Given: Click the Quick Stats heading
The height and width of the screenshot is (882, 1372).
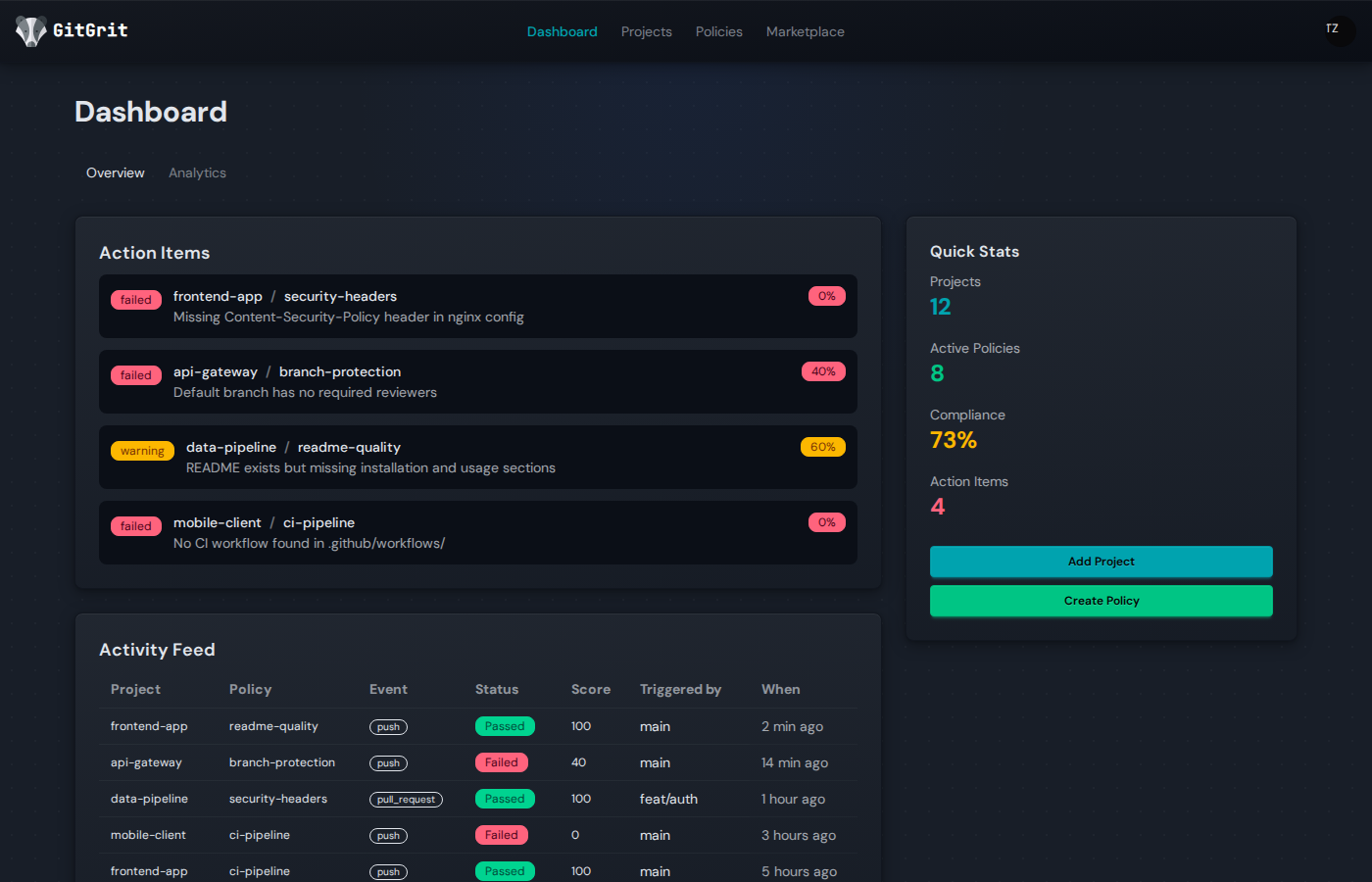Looking at the screenshot, I should [974, 252].
